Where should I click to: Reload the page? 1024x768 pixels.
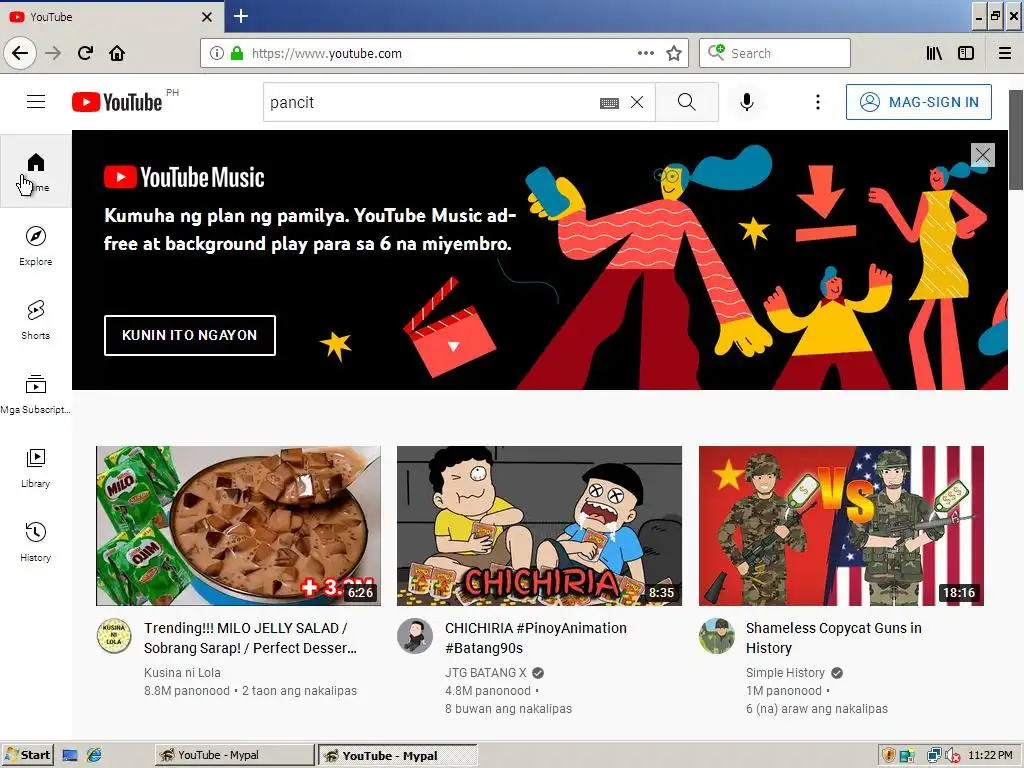(85, 53)
